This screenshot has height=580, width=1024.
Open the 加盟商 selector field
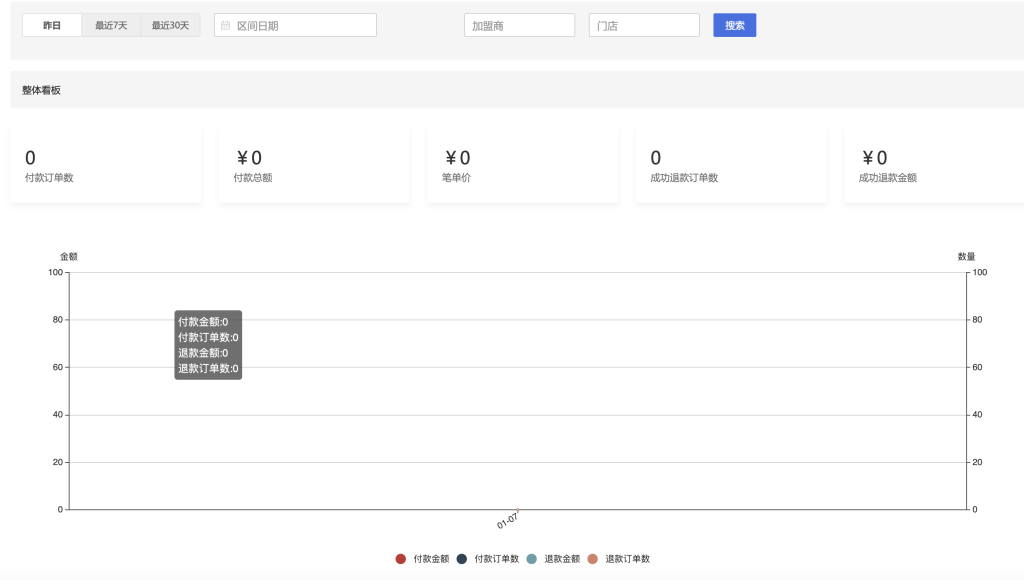(519, 26)
